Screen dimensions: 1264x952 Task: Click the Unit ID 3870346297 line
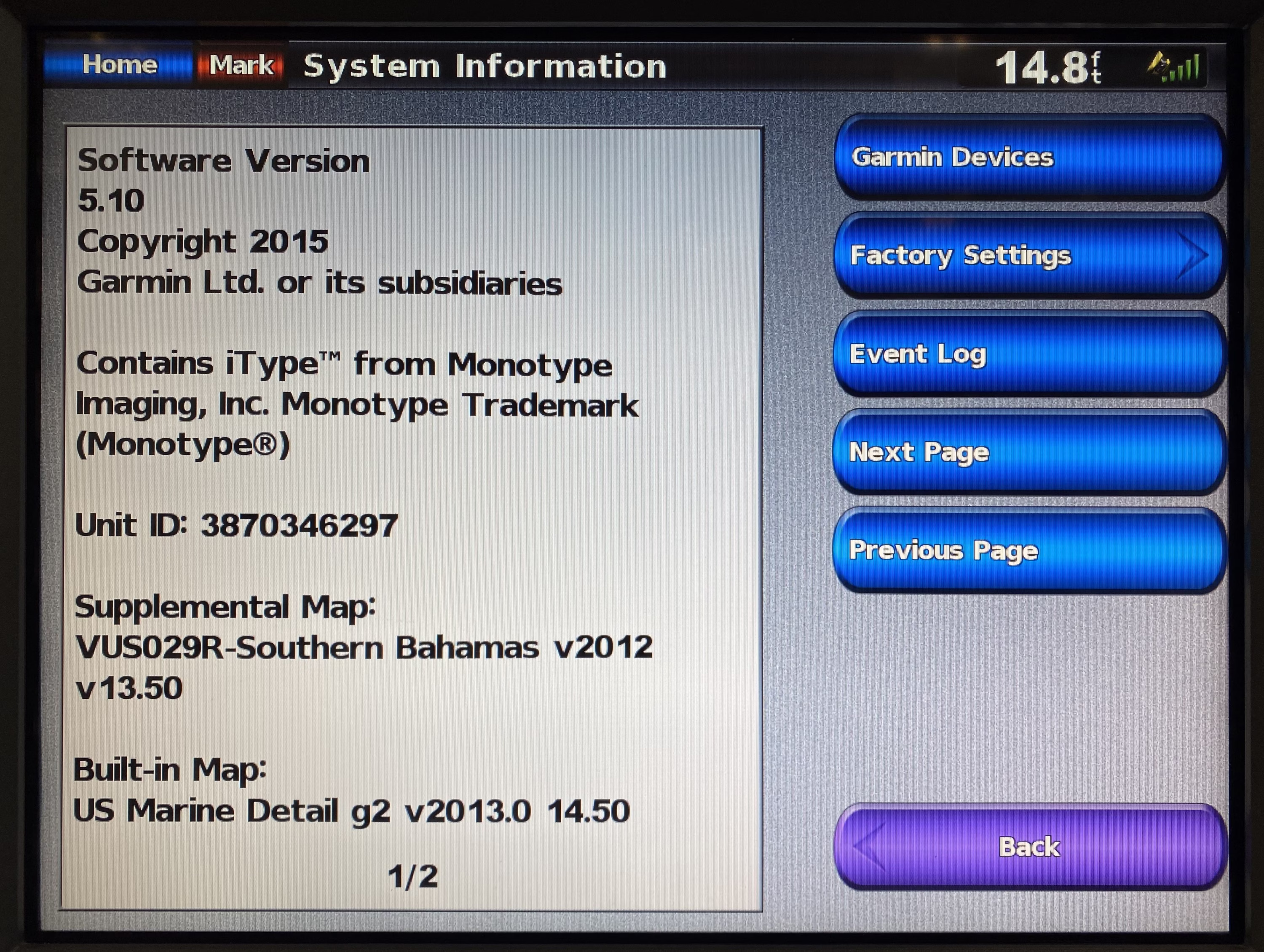pyautogui.click(x=236, y=525)
